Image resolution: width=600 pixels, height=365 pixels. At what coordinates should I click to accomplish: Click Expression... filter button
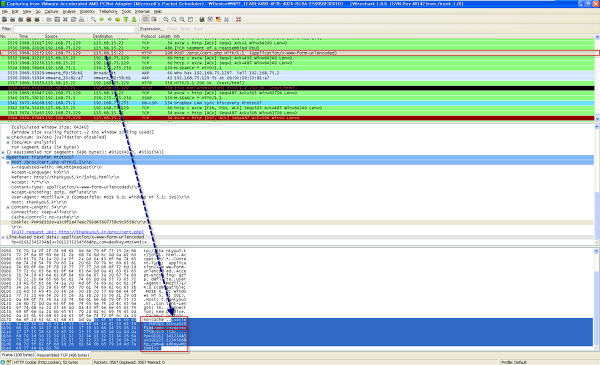click(x=152, y=29)
